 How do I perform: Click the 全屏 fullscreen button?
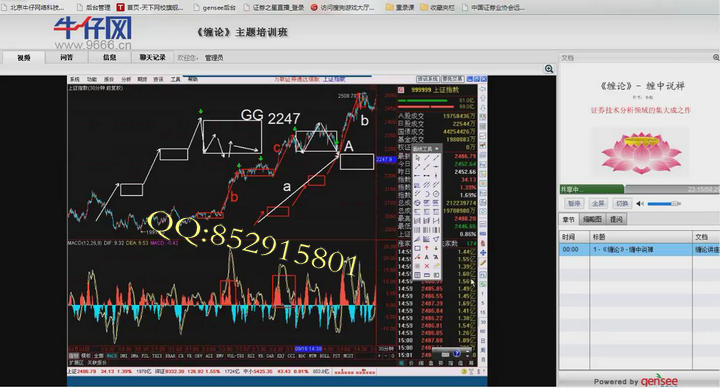click(x=598, y=203)
